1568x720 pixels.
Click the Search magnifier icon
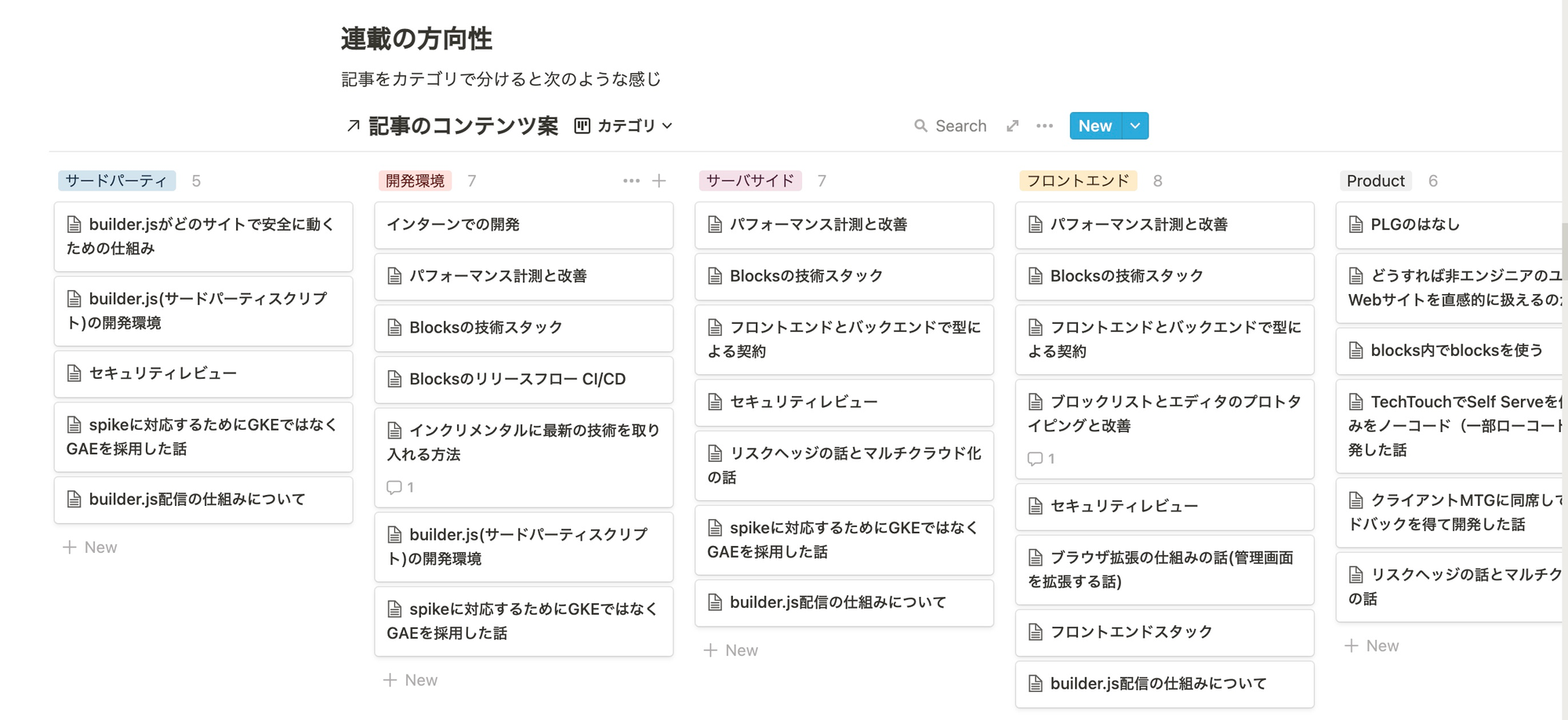coord(920,126)
